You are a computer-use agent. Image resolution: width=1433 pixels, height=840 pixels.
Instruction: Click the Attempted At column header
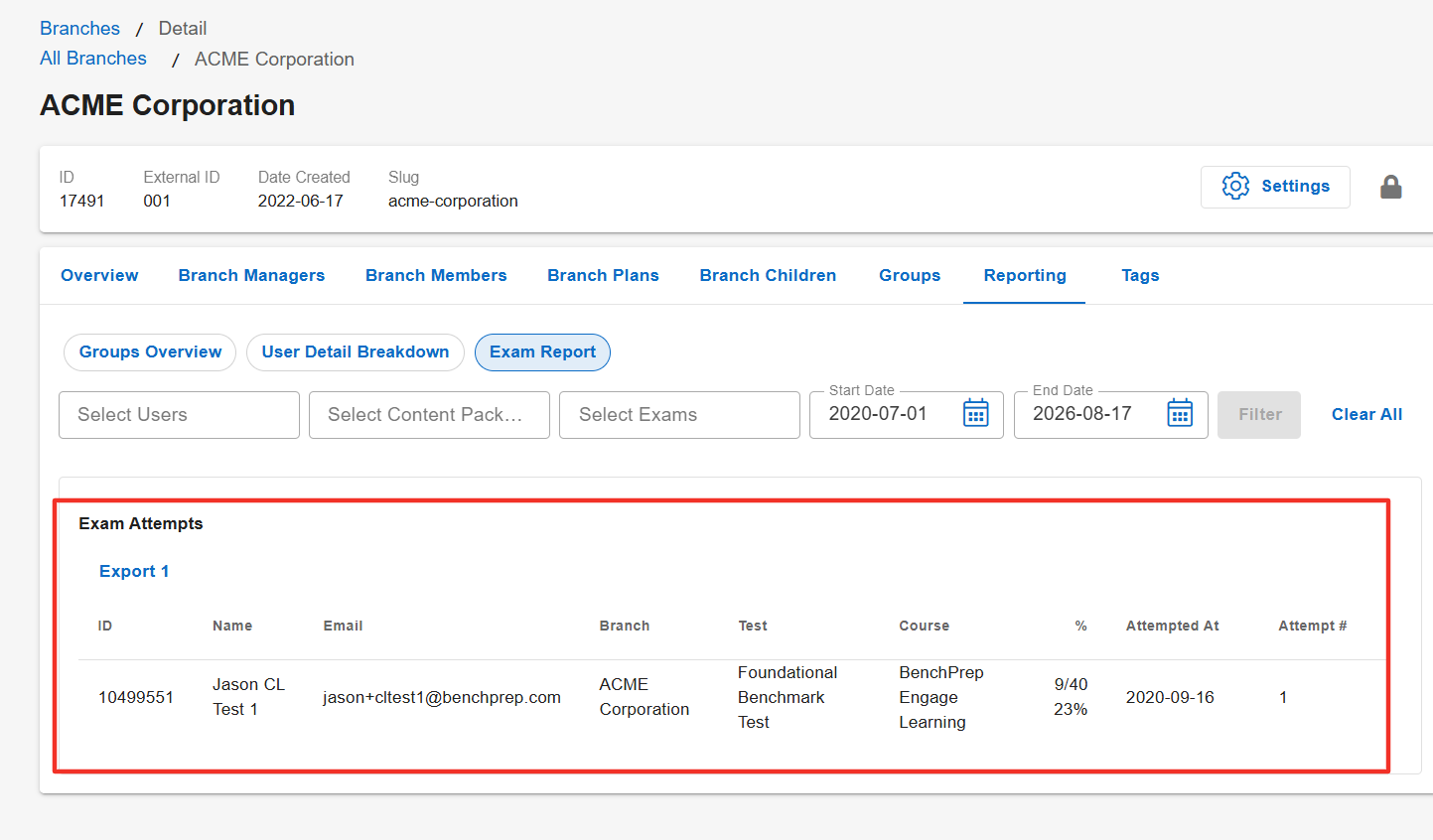1173,626
